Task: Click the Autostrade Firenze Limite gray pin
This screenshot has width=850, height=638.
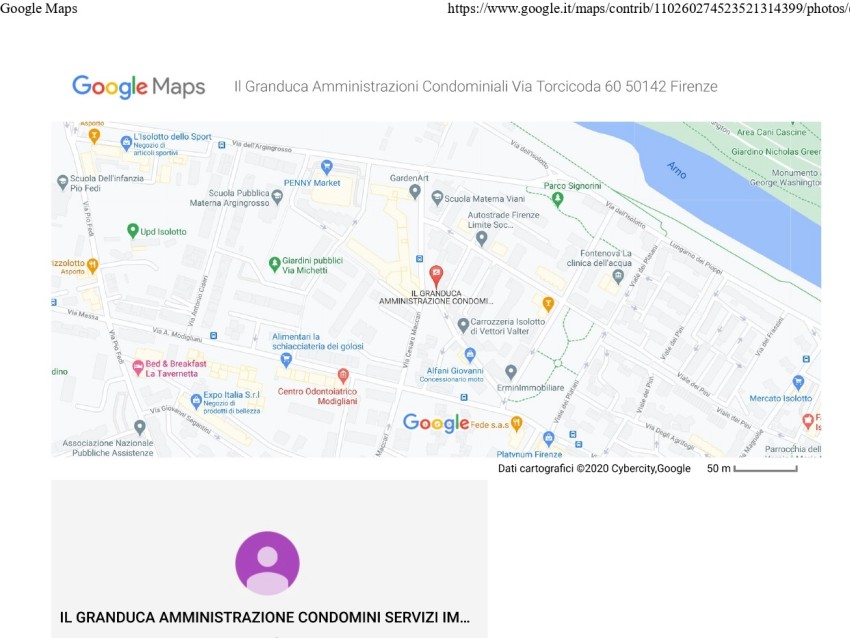Action: (x=481, y=239)
